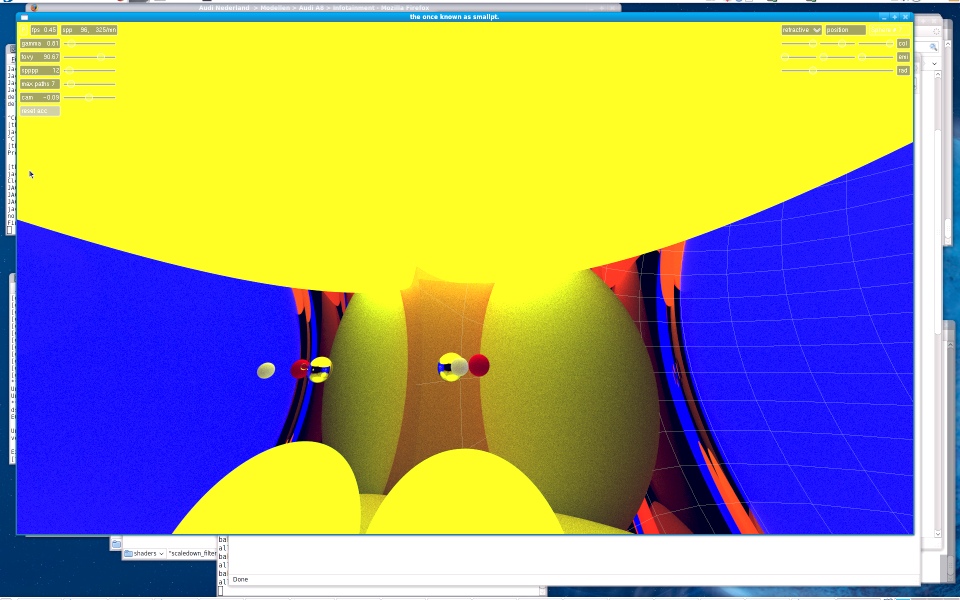
Task: Click the search magnifier icon in background window
Action: [933, 47]
